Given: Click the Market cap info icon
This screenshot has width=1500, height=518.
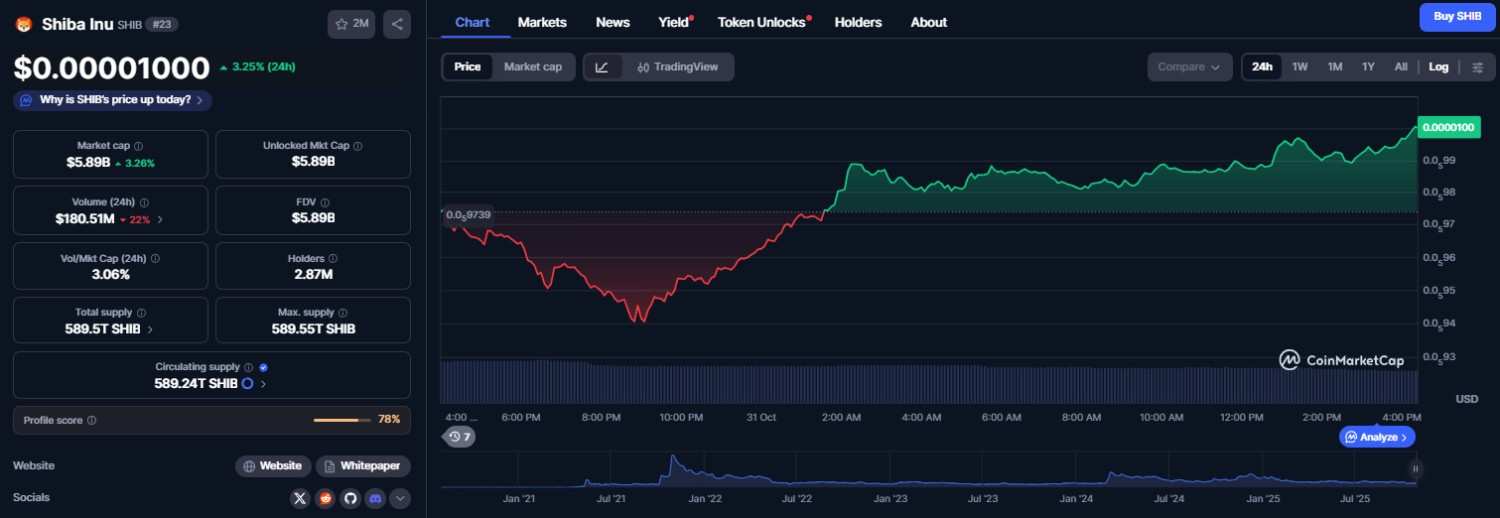Looking at the screenshot, I should [x=138, y=146].
